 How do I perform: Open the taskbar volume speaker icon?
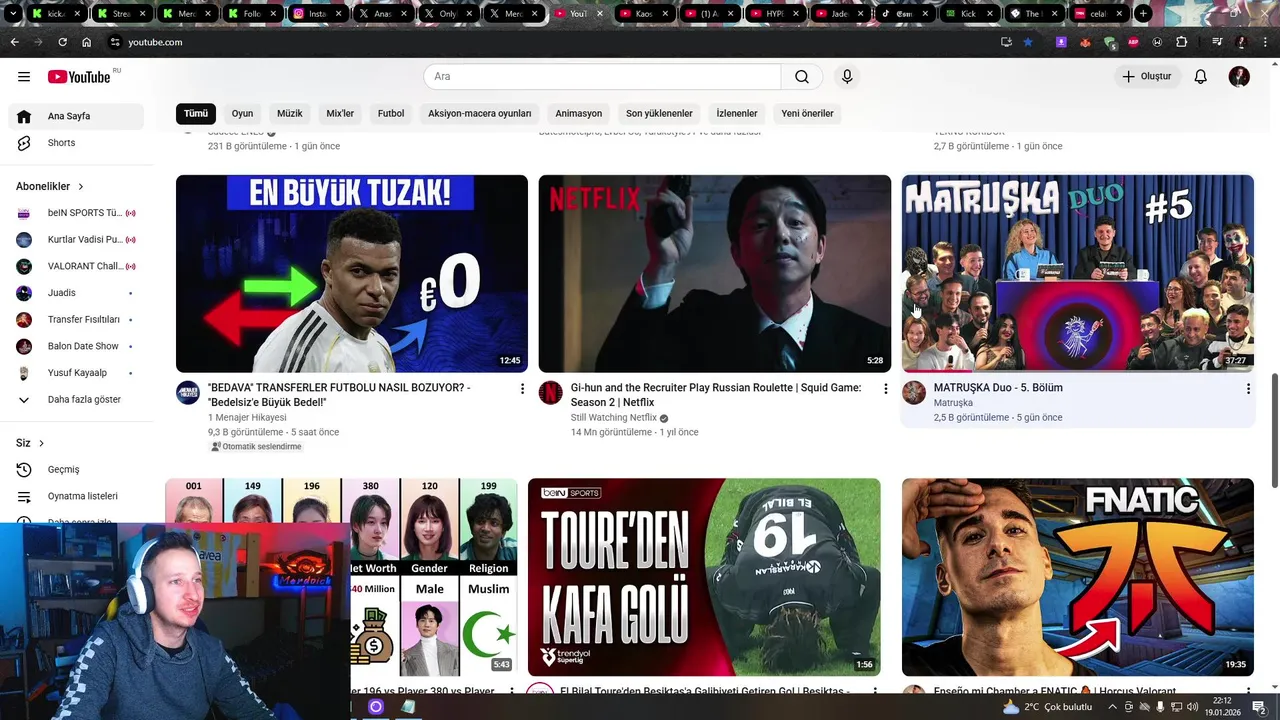point(1193,707)
